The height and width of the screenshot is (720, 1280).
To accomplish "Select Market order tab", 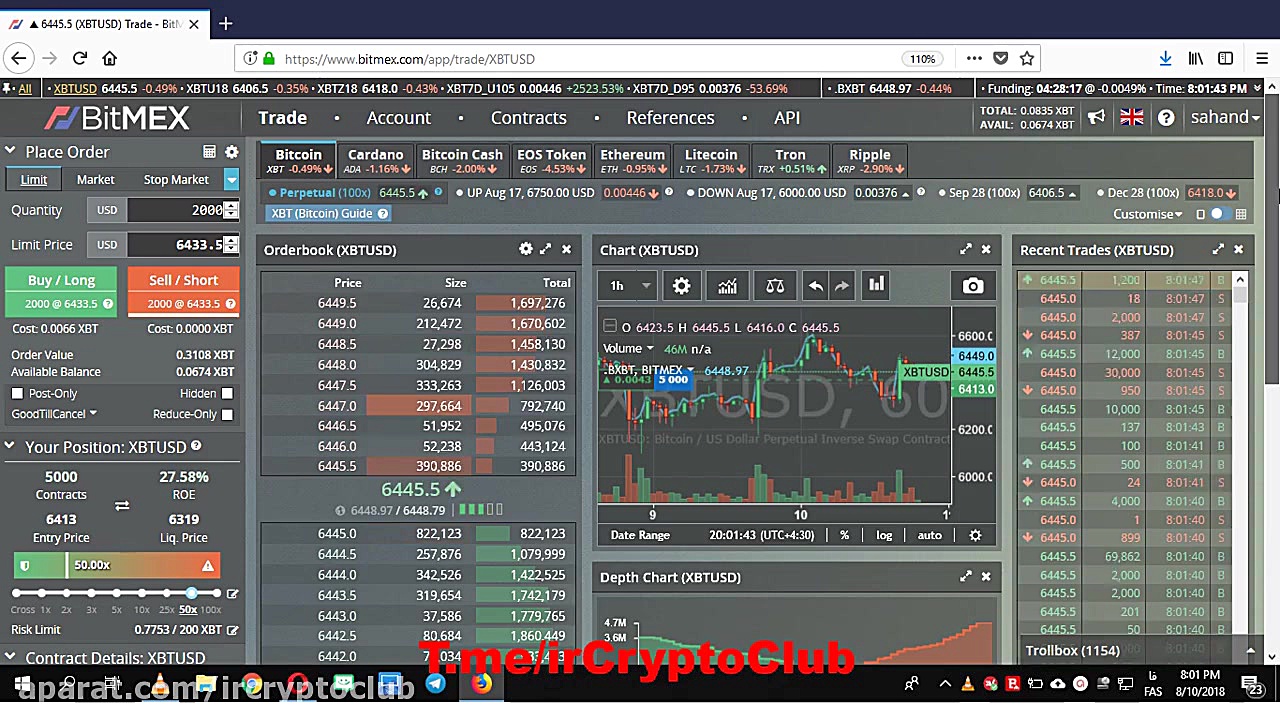I will coord(95,179).
